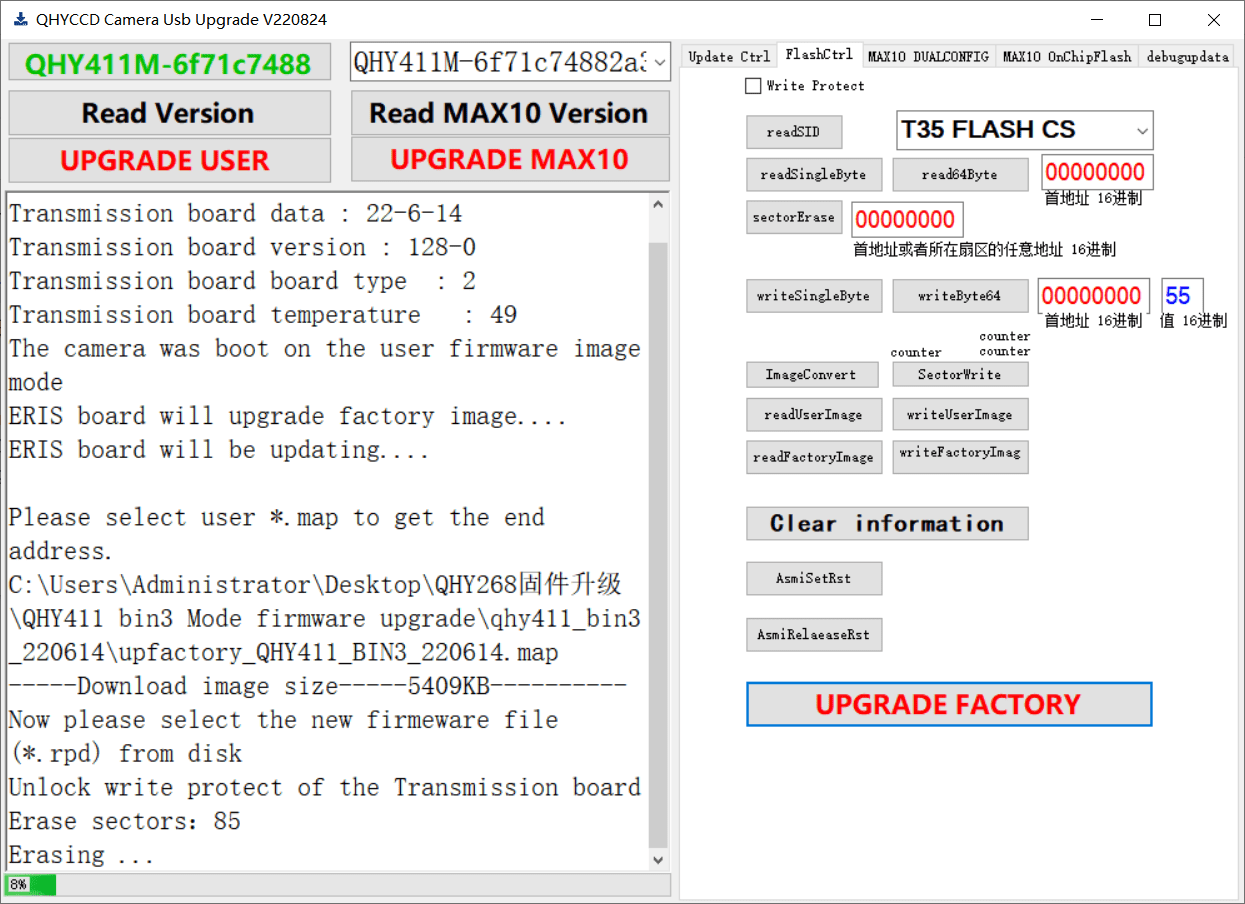Click the green QHY411M-6f71c7488 button
This screenshot has width=1245, height=904.
point(169,63)
